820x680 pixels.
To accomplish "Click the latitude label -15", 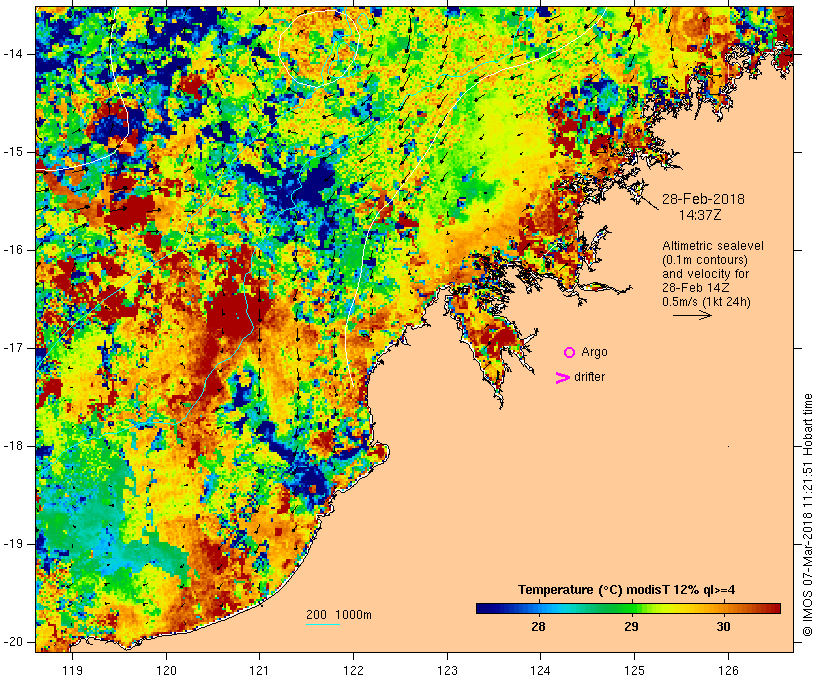I will 13,152.
